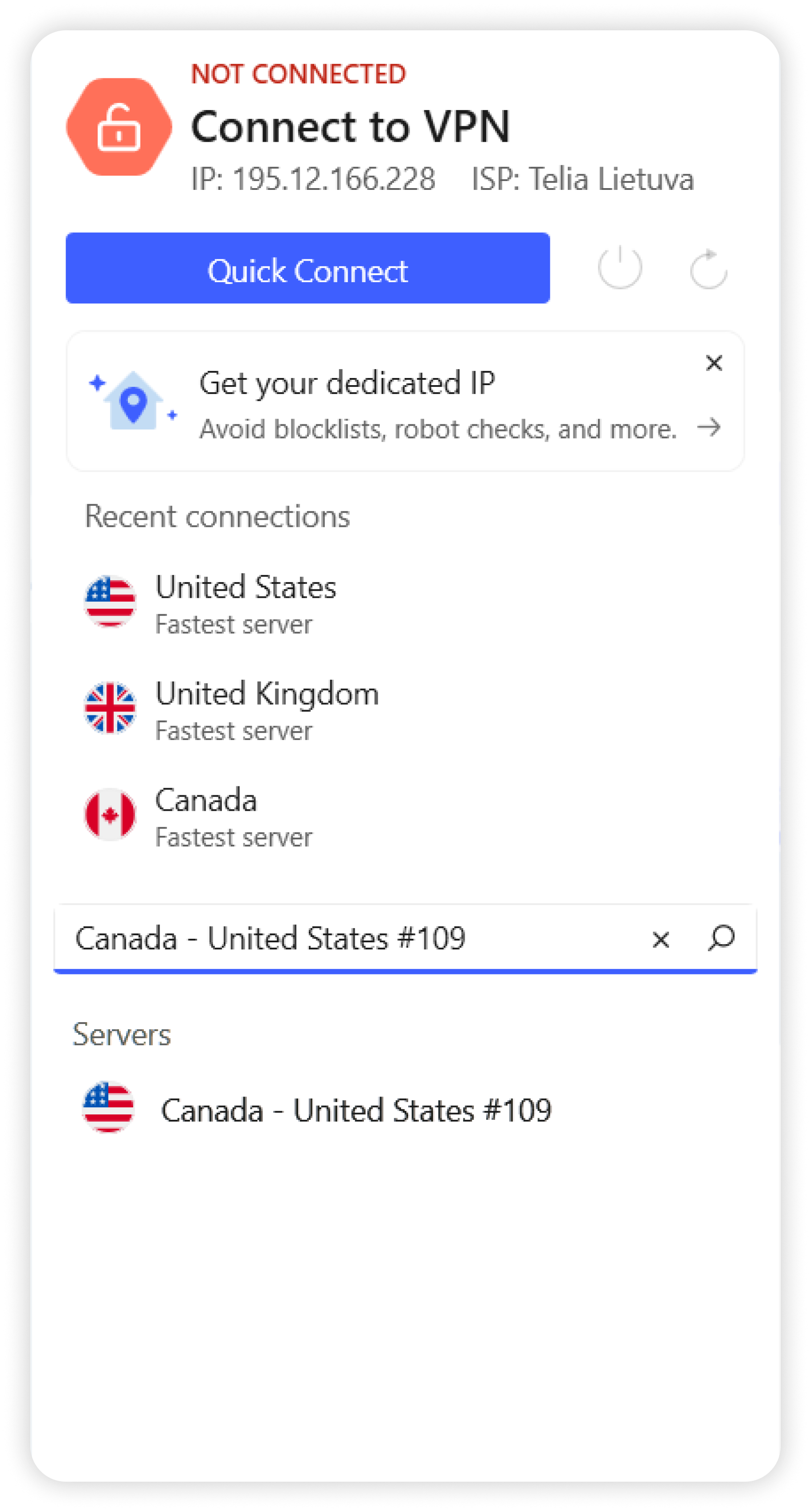Select the Get your dedicated IP heading
The image size is (811, 1512).
point(347,383)
